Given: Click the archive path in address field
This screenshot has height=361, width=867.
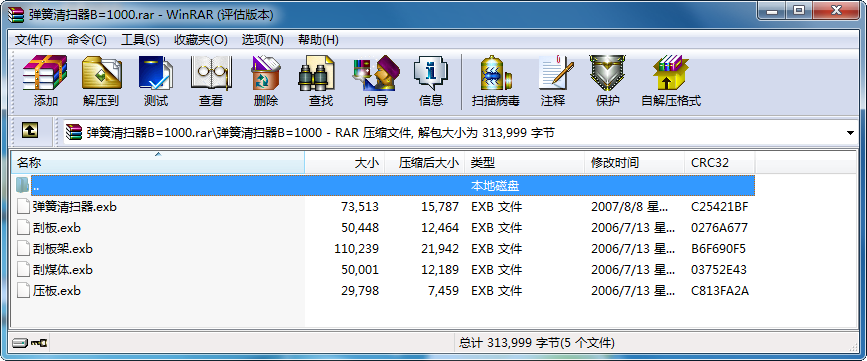Looking at the screenshot, I should 321,133.
